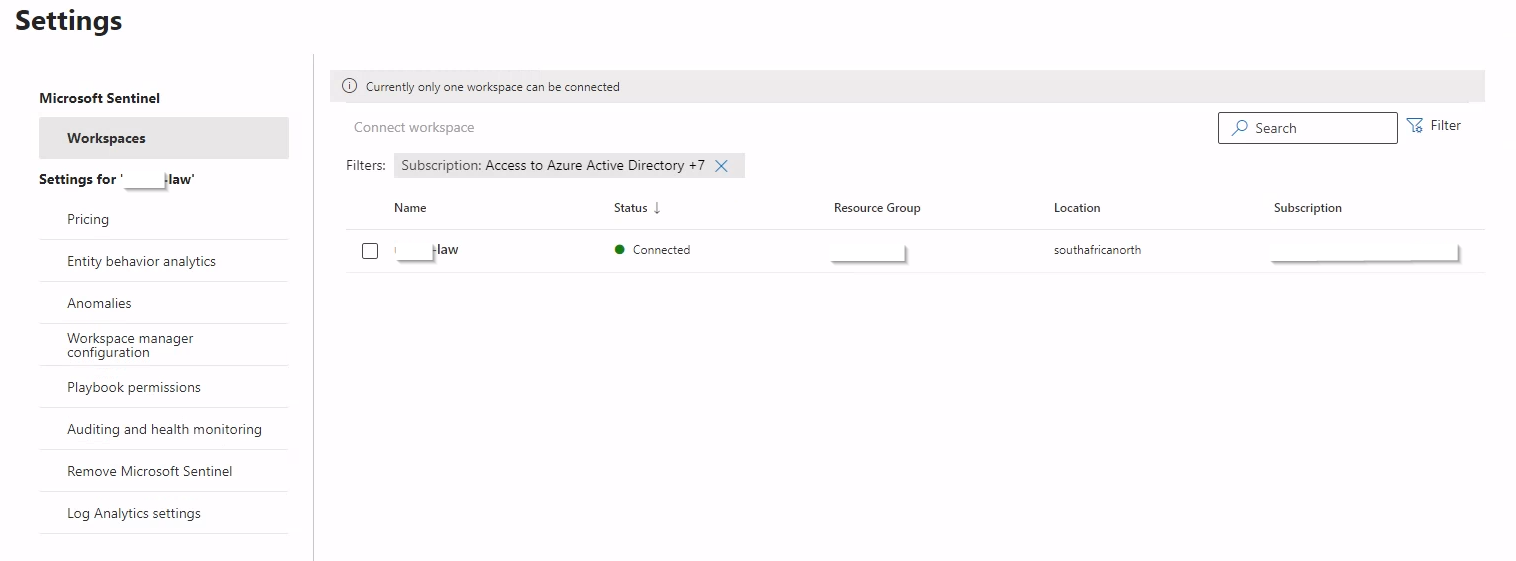Viewport: 1516px width, 561px height.
Task: Click into the Search input field
Action: (1320, 128)
